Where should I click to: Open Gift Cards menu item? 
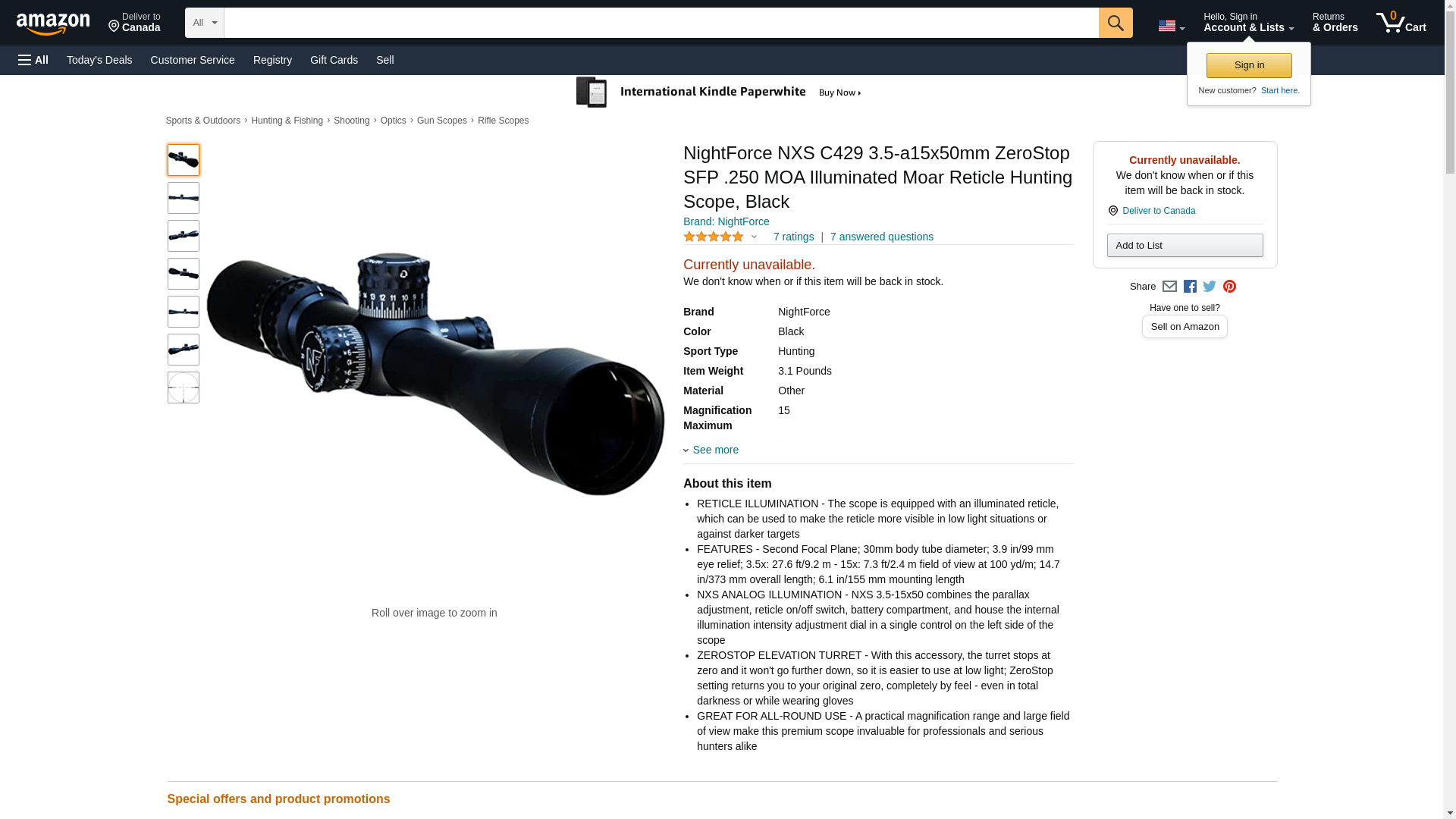click(x=334, y=60)
